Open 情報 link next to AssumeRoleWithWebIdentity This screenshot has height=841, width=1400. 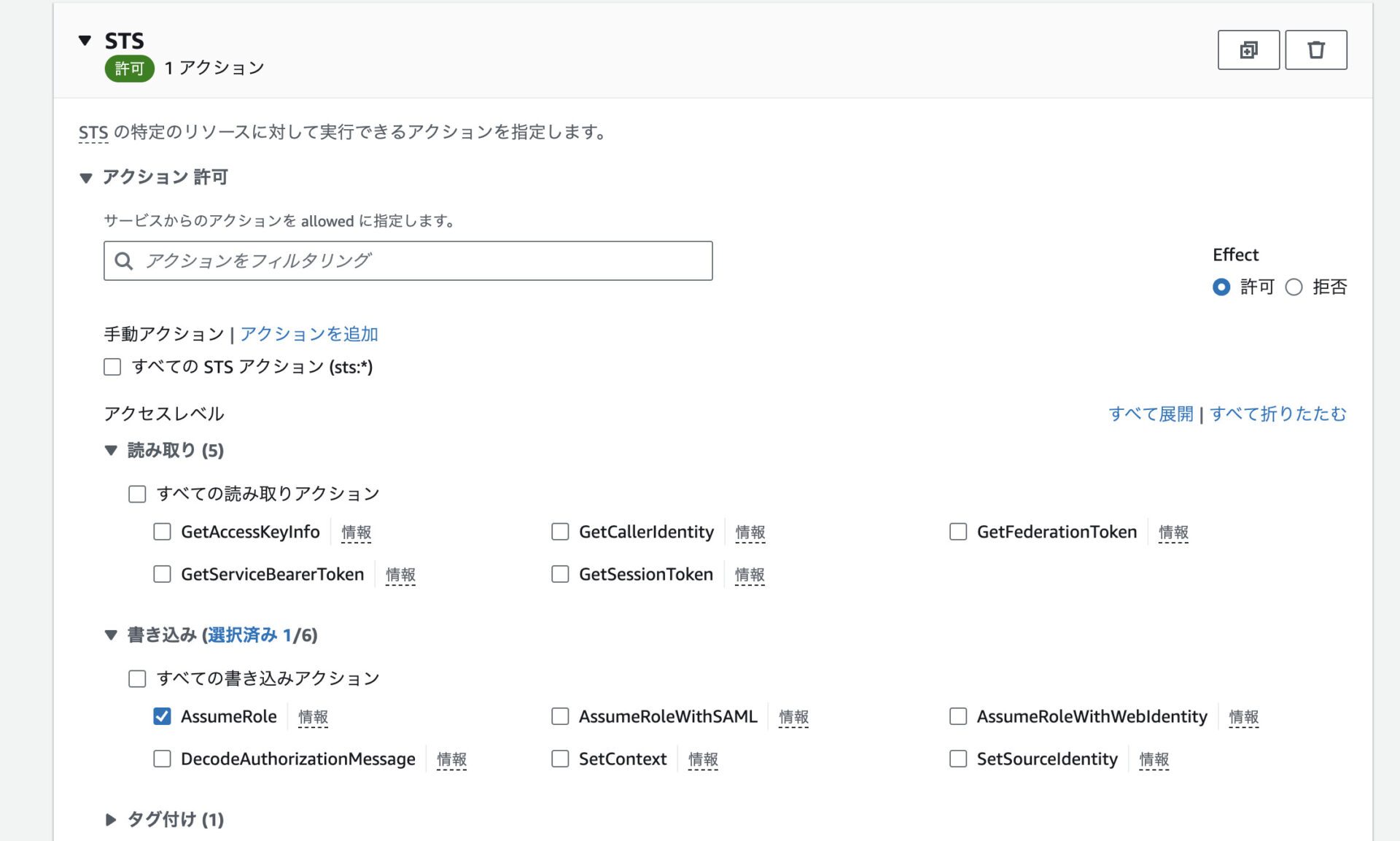[x=1243, y=717]
